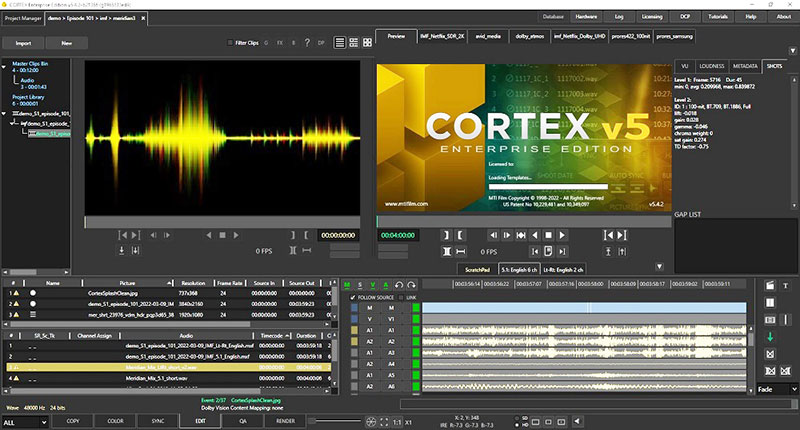Screen dimensions: 800x430
Task: Click down arrow next to audio track tabs
Action: [660, 267]
